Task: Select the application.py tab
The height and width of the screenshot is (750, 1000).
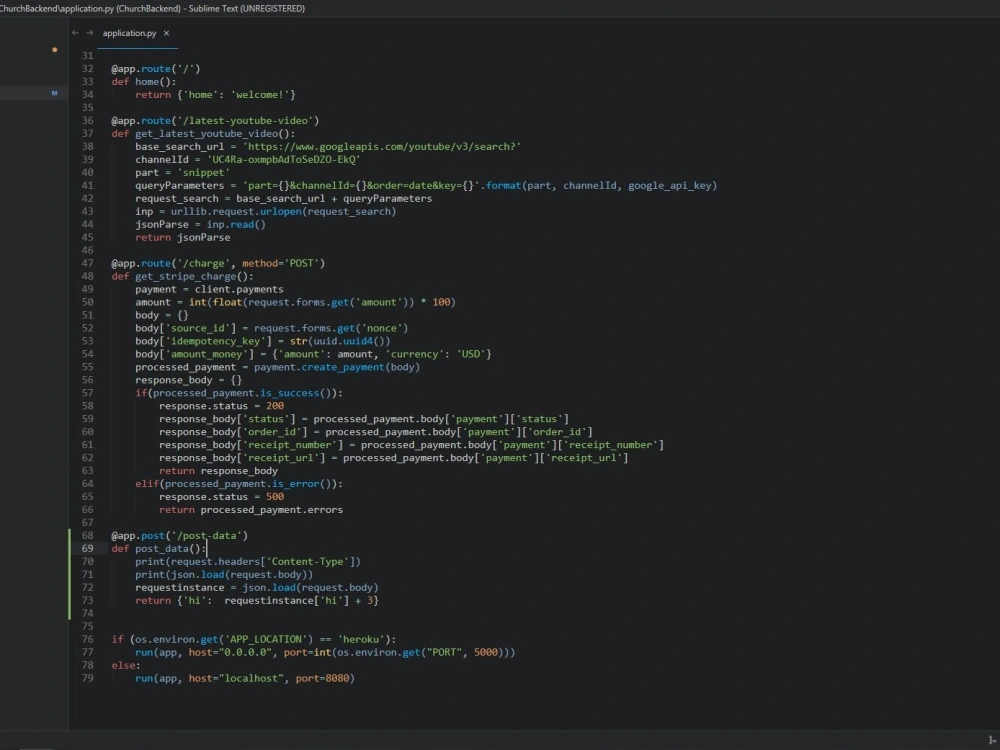Action: click(129, 33)
